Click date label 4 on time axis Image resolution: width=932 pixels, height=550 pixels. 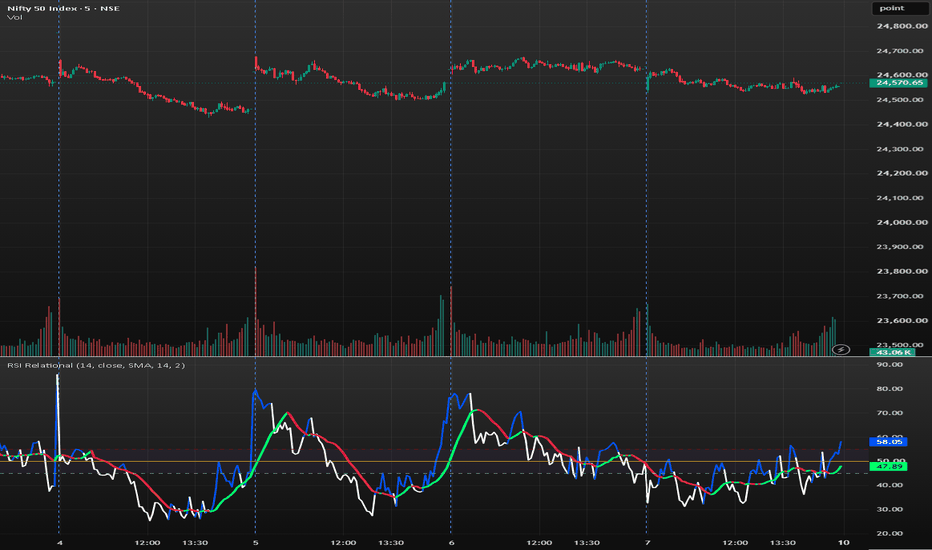(x=59, y=543)
